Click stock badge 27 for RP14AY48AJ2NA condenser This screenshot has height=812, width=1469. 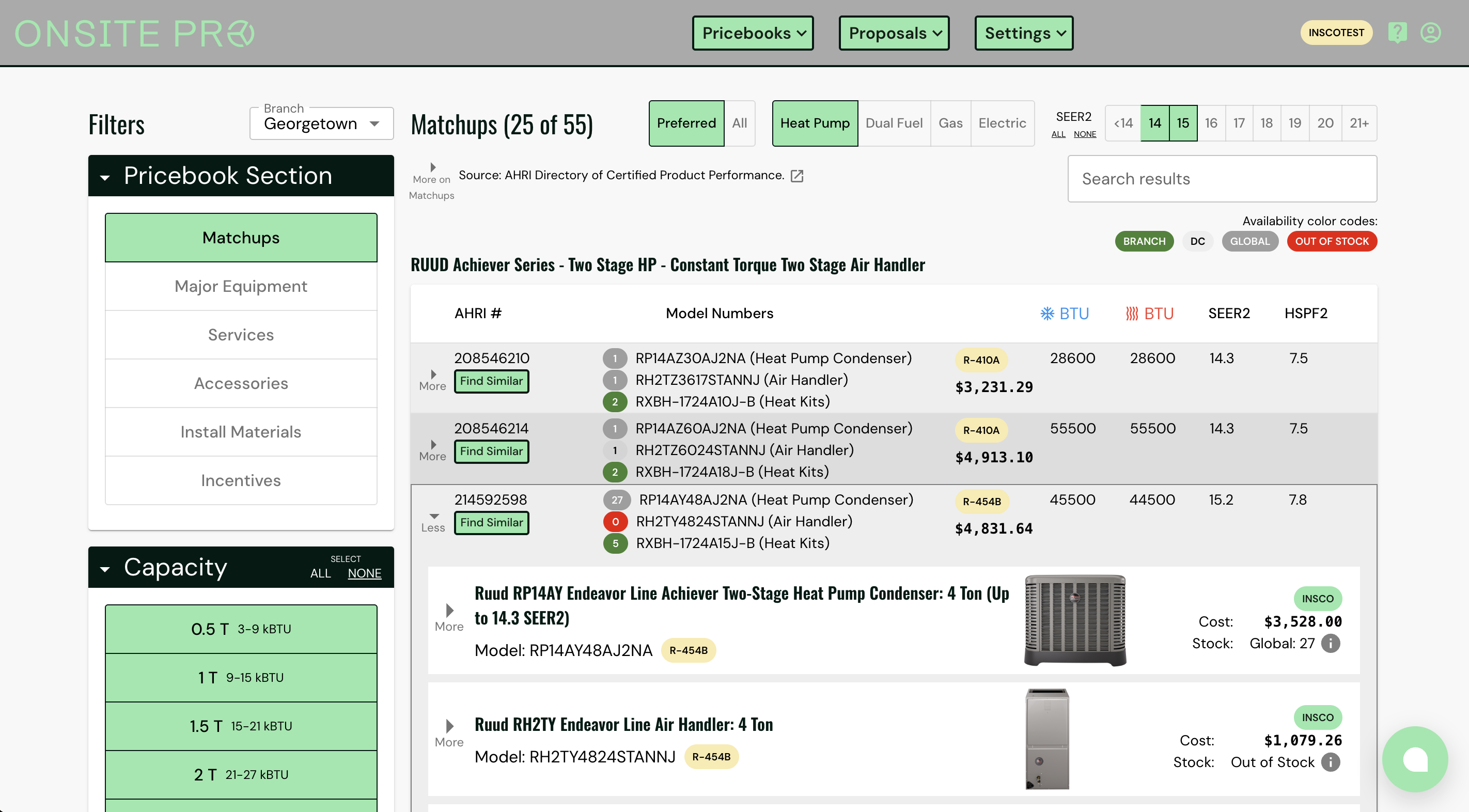coord(617,499)
